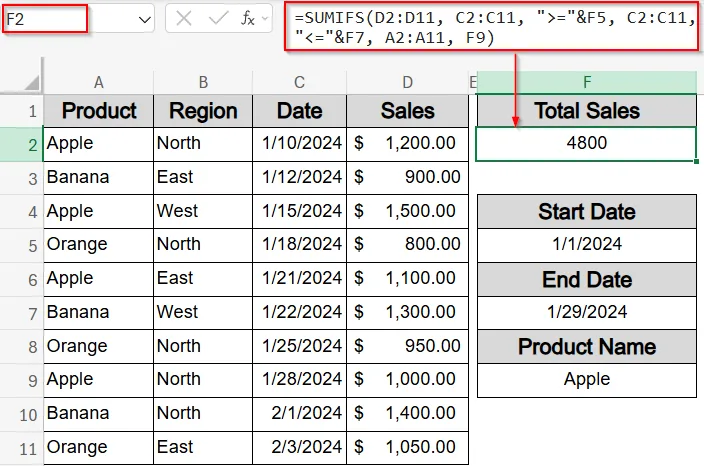Select the 1/28/2024 date cell

click(299, 380)
